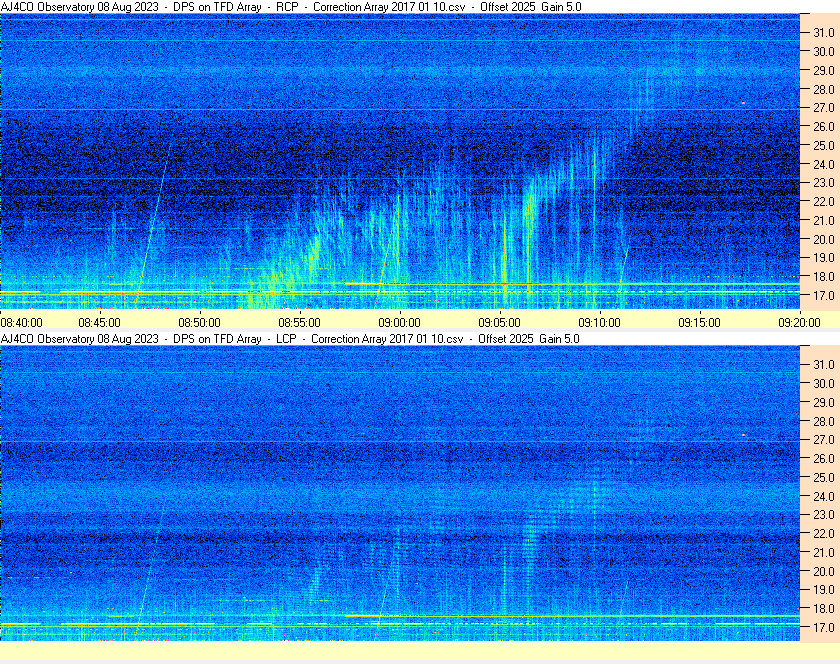Viewport: 840px width, 664px height.
Task: Click the 20.0 frequency label in RCP panel
Action: point(823,240)
